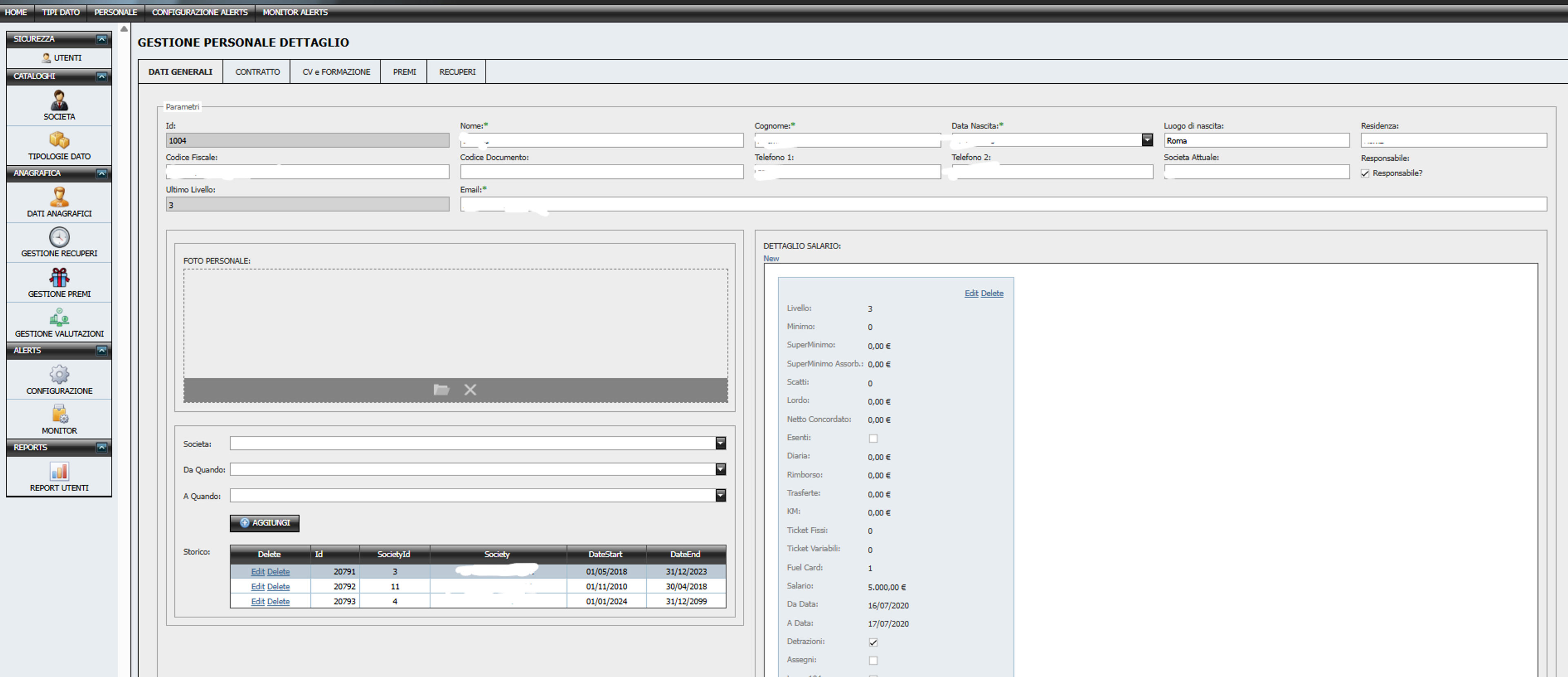This screenshot has height=677, width=1568.
Task: Open the MONITOR ALERTS menu
Action: (295, 12)
